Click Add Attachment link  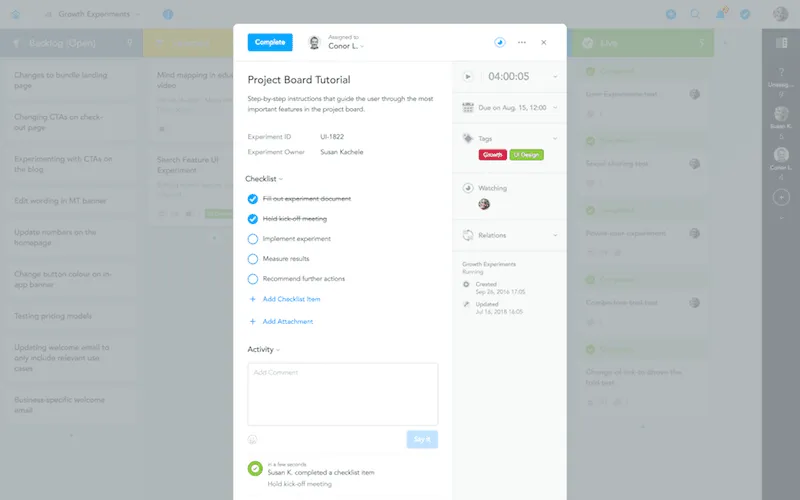click(x=288, y=321)
